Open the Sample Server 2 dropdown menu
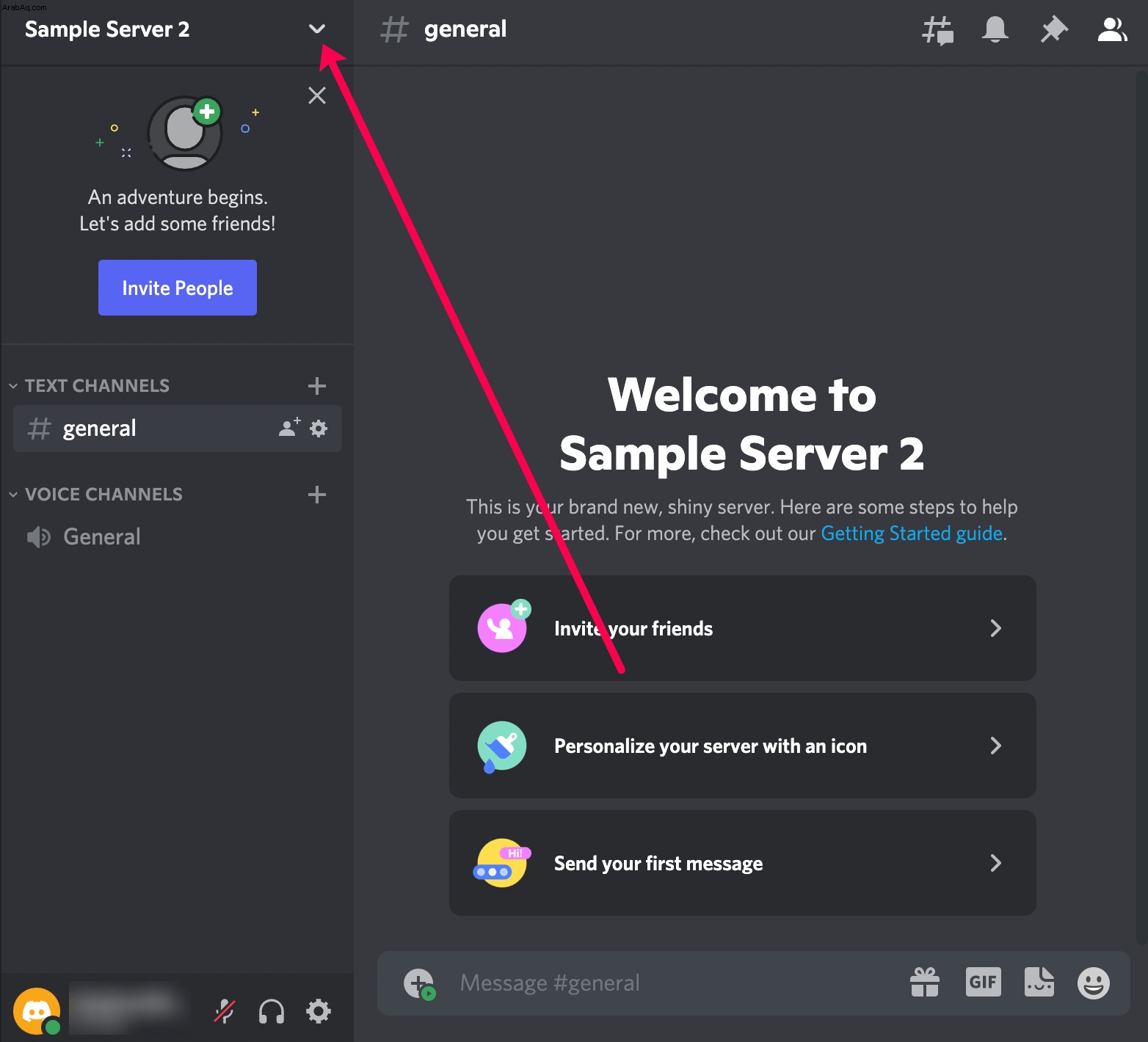Screen dimensions: 1148x1042 [316, 29]
